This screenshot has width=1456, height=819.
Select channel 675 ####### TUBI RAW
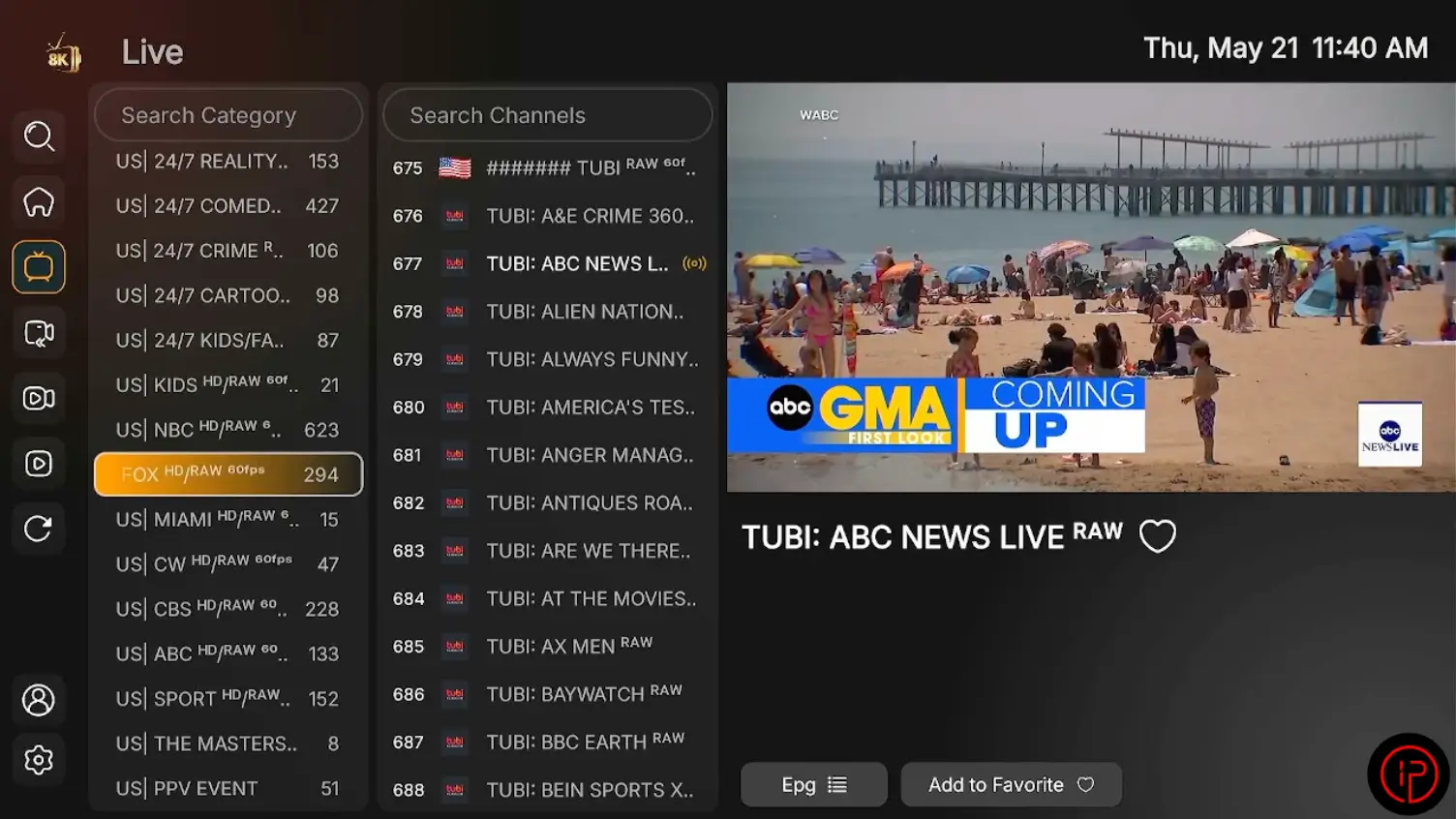pos(548,167)
